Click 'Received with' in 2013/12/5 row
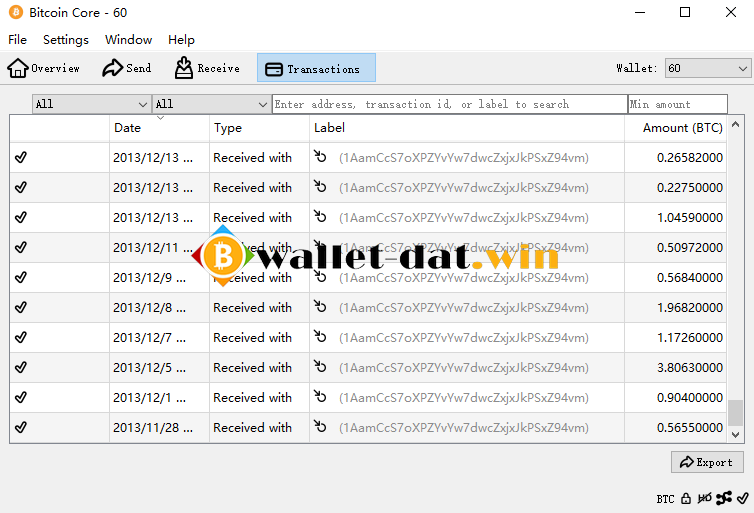This screenshot has height=513, width=754. click(252, 368)
